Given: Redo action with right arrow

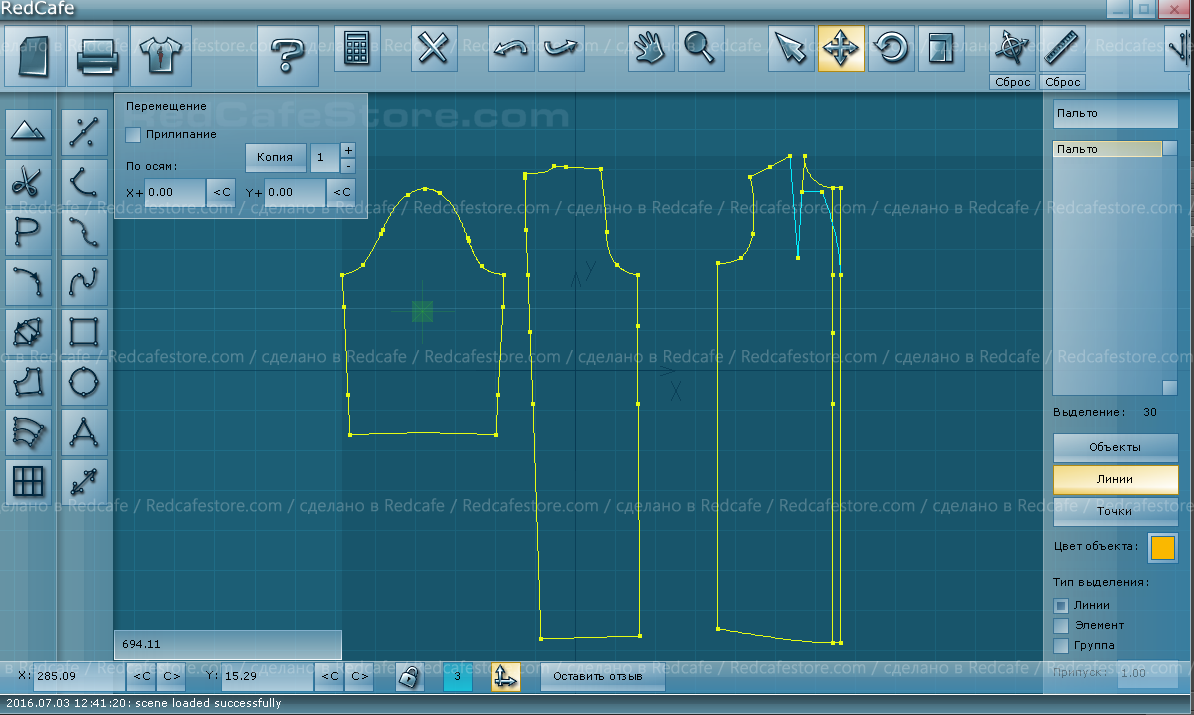Looking at the screenshot, I should pyautogui.click(x=561, y=49).
